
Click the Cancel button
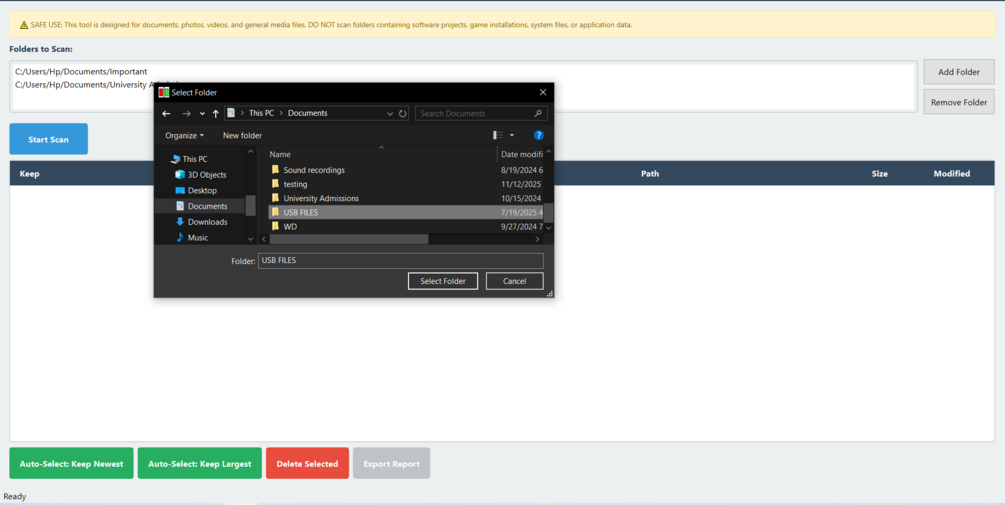point(515,281)
